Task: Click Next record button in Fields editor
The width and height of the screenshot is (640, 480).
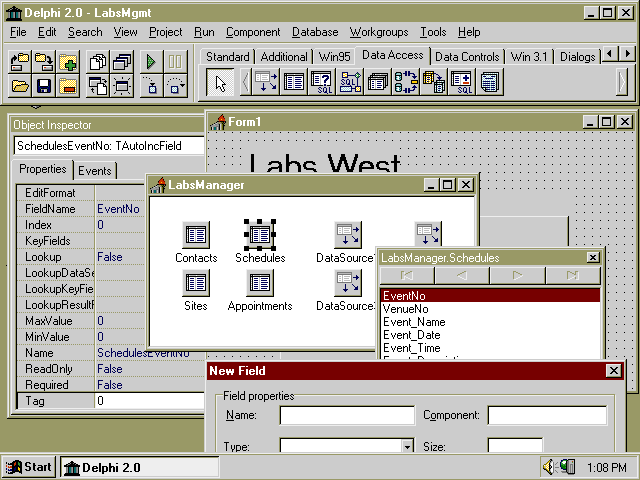Action: (518, 276)
